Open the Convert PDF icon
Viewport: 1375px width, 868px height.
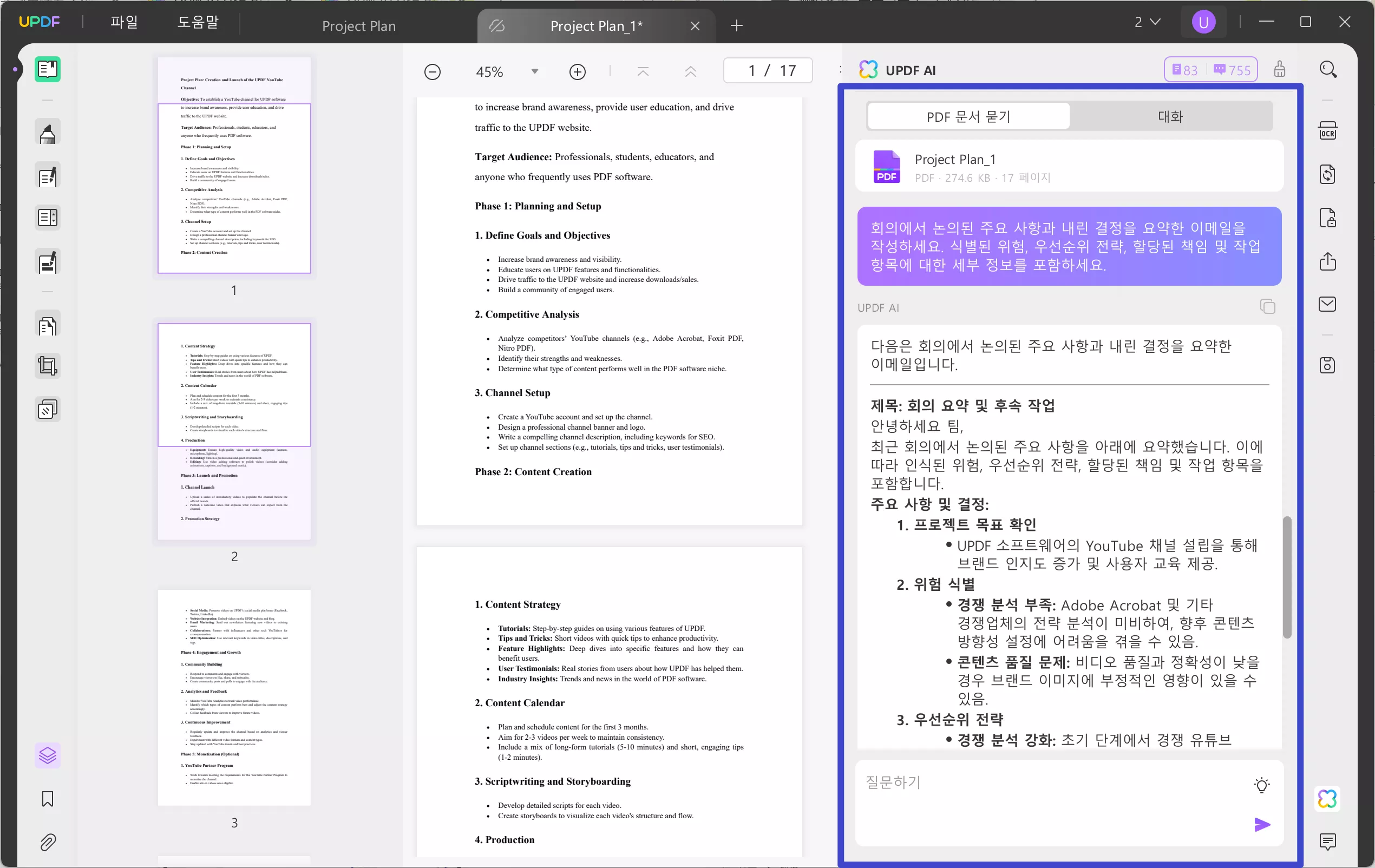coord(1327,174)
